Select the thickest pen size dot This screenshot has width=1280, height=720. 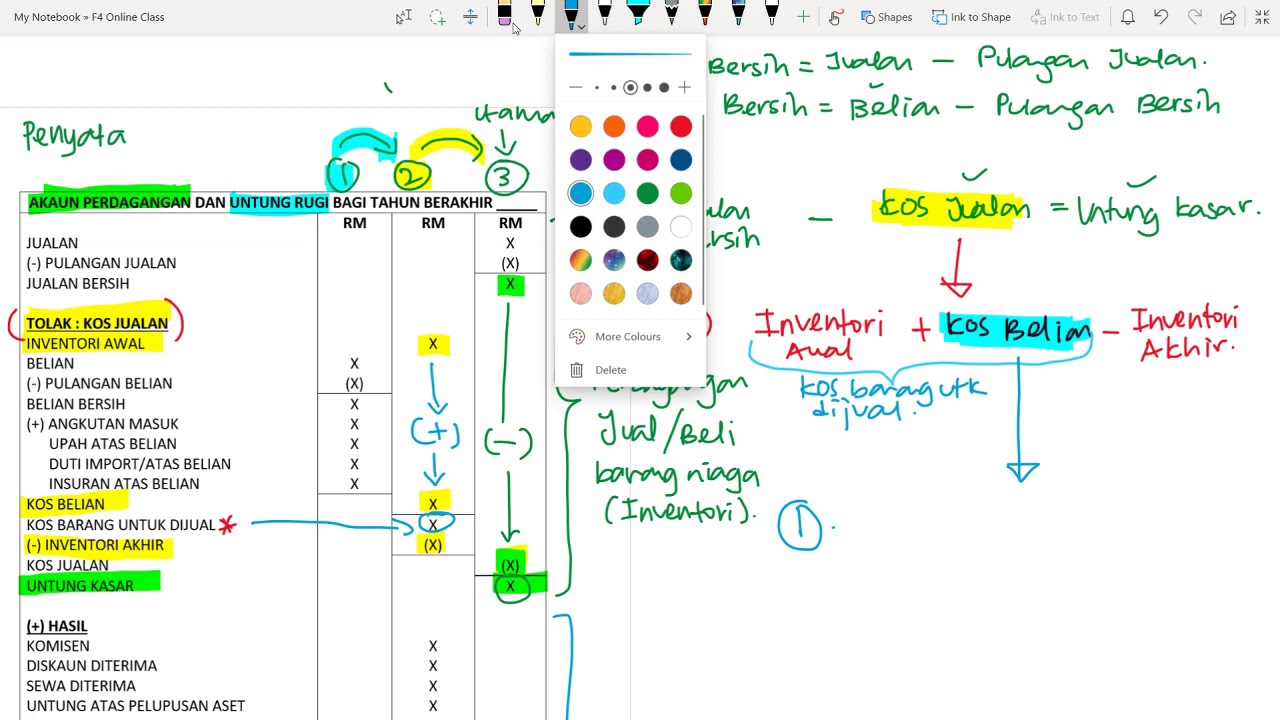pos(664,88)
